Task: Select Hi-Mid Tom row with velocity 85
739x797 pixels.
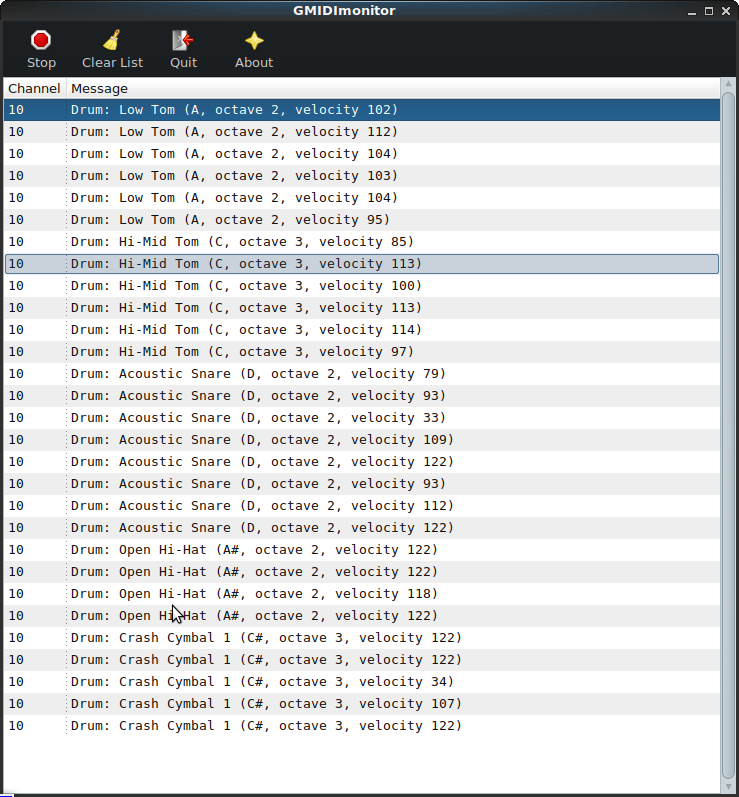Action: (362, 242)
